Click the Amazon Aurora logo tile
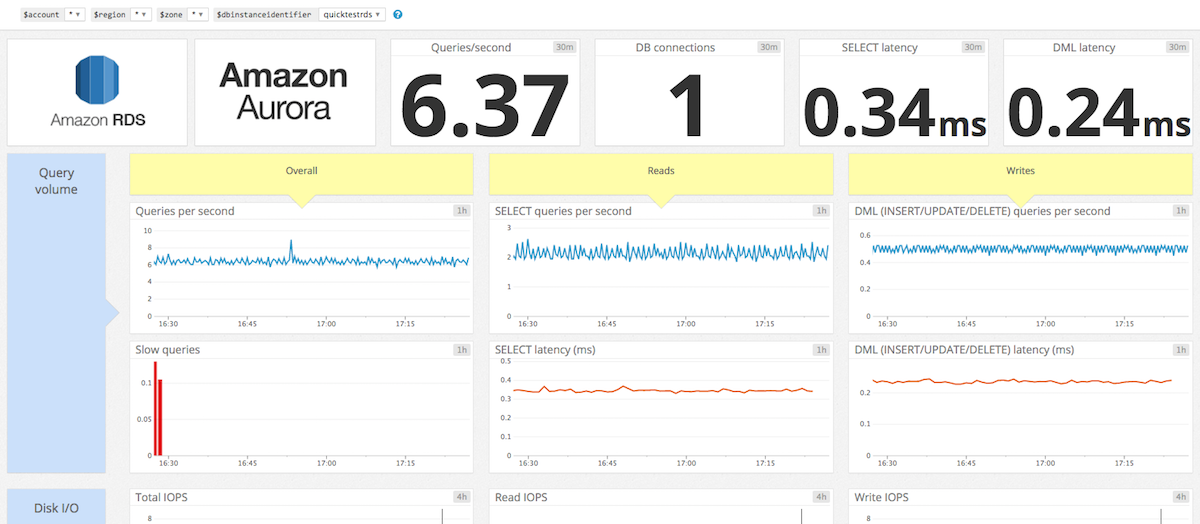 284,92
